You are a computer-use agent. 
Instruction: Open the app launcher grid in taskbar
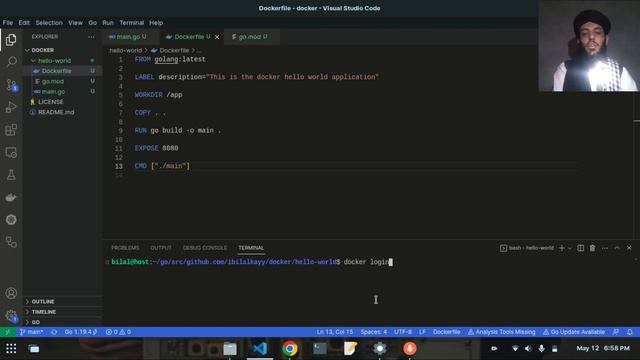(x=11, y=349)
